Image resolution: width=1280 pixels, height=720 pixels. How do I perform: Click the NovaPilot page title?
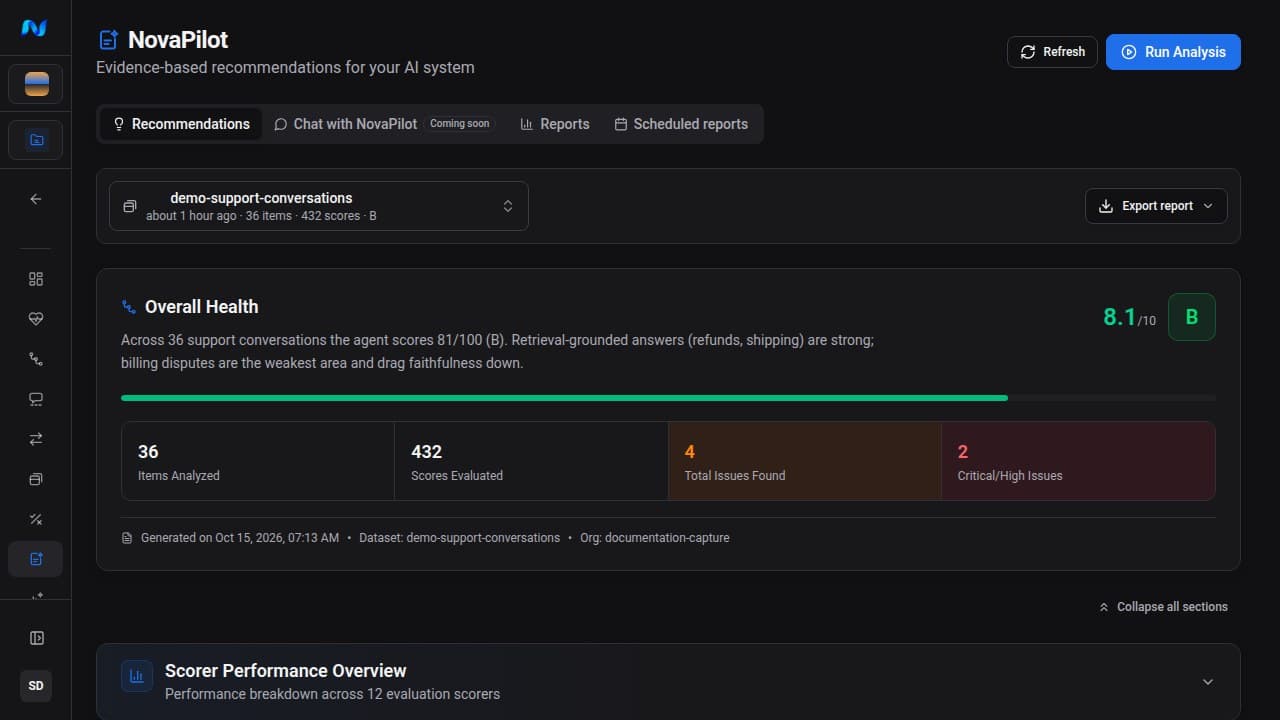178,40
